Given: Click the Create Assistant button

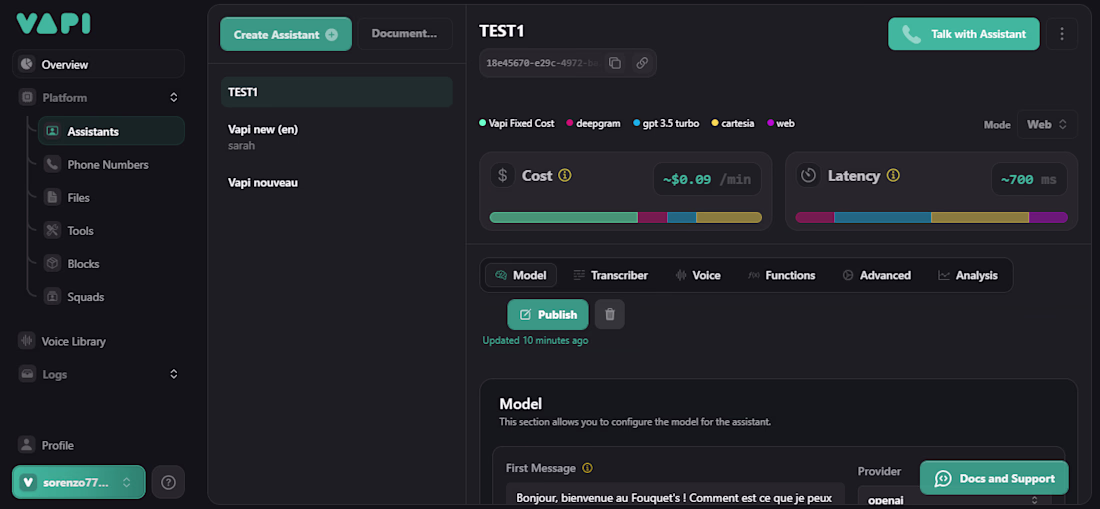Looking at the screenshot, I should [x=286, y=34].
